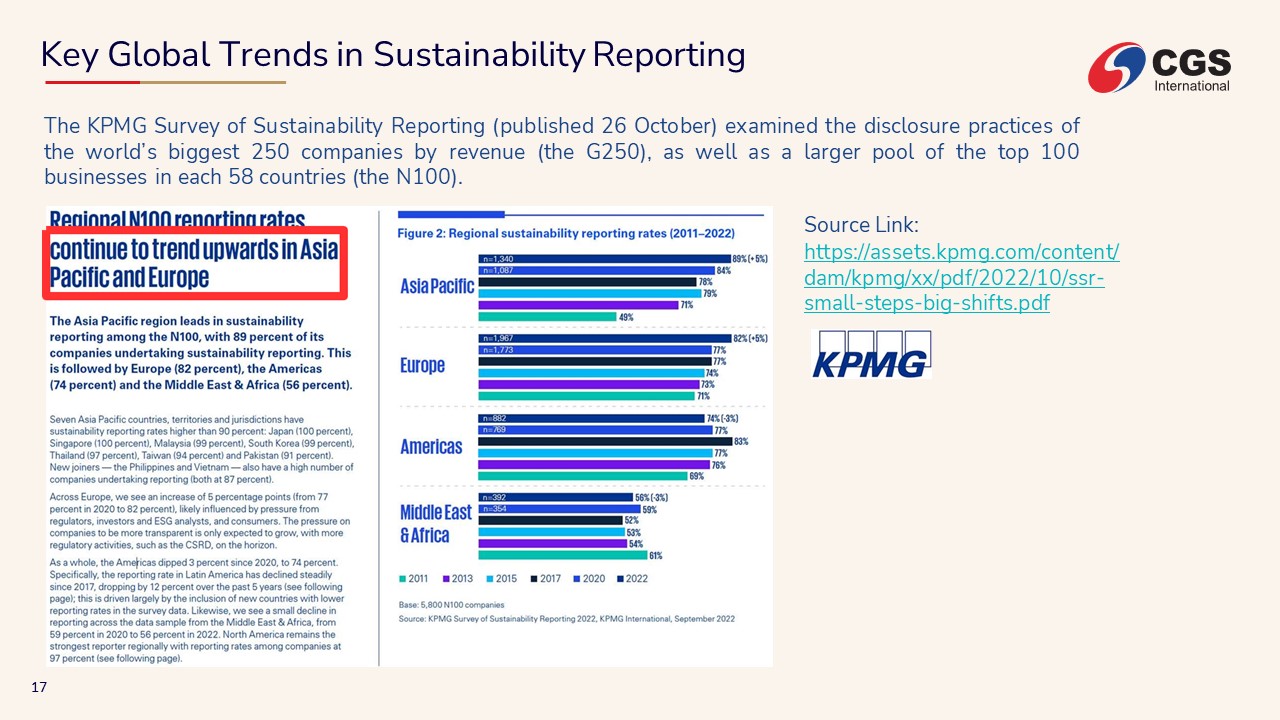Click the 2017 legend color square
The height and width of the screenshot is (720, 1280).
535,578
